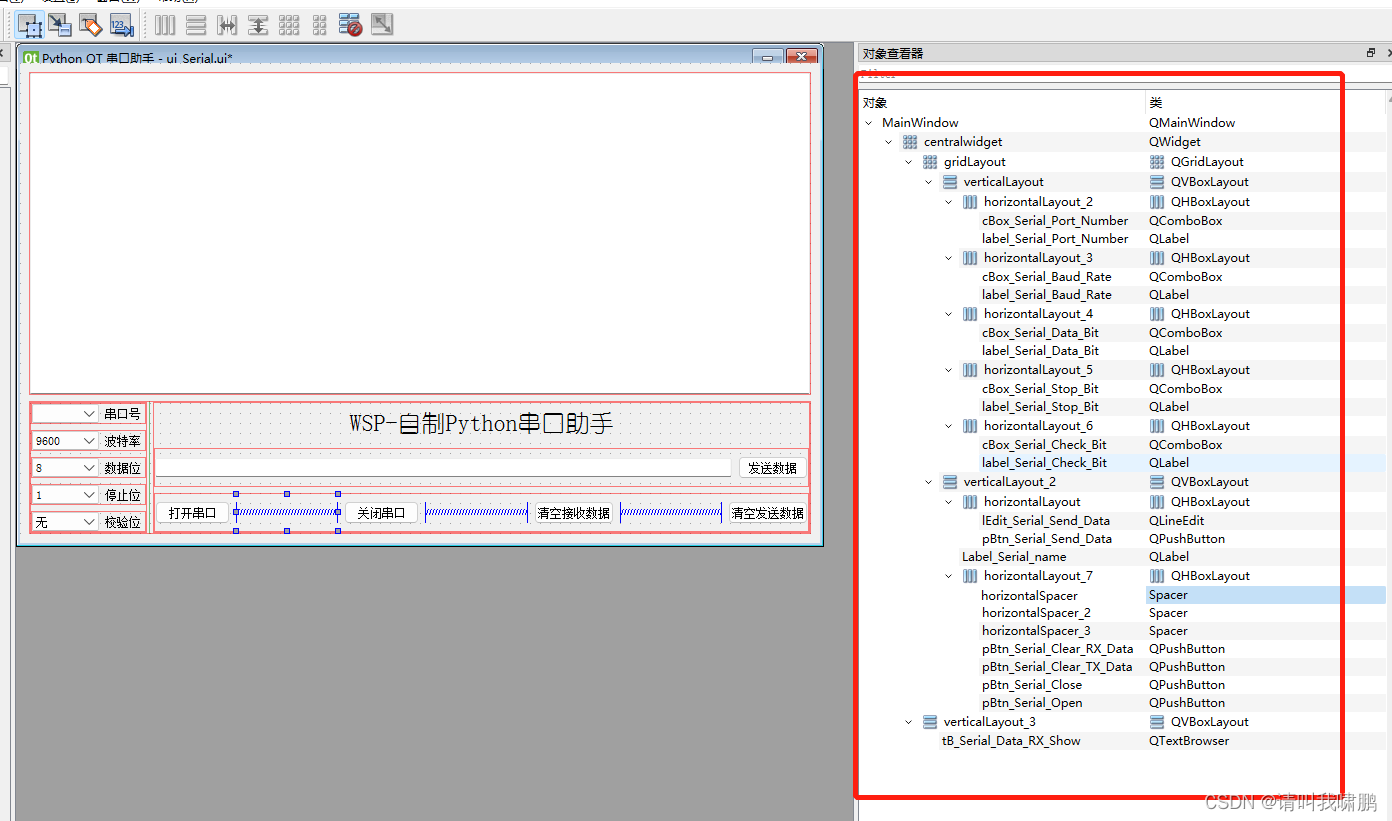Image resolution: width=1392 pixels, height=821 pixels.
Task: Select the spacer before 清空发送数据 button
Action: [671, 513]
